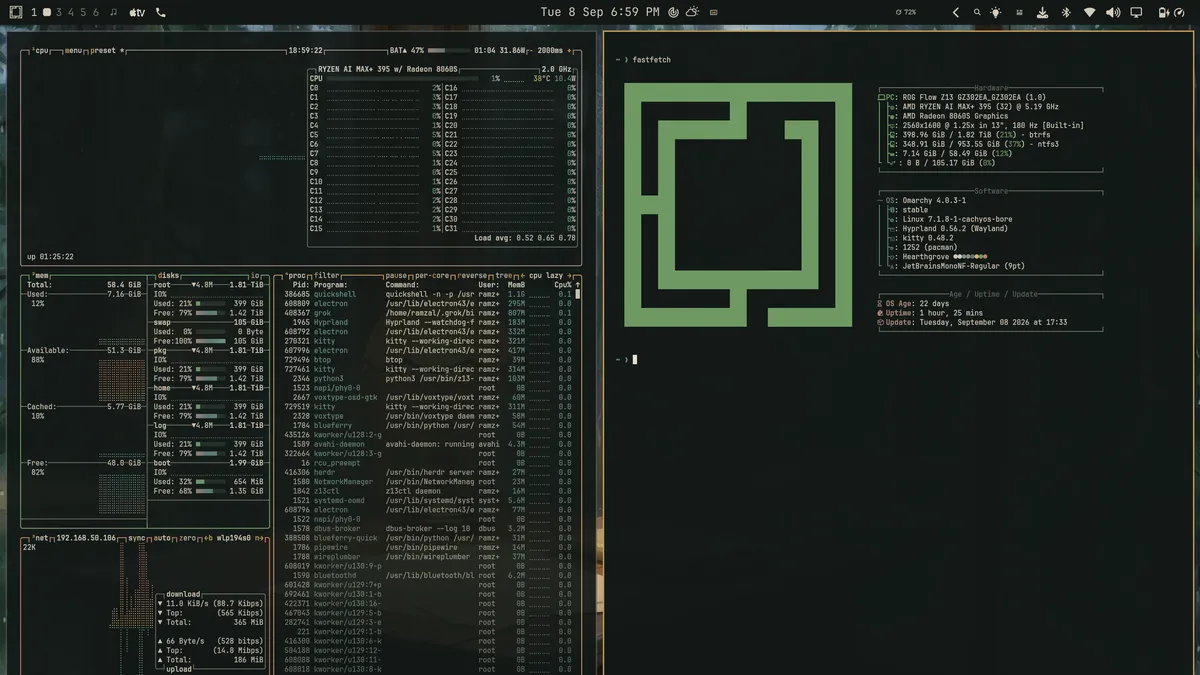Open the search magnifier icon in tray
The image size is (1200, 675).
coord(977,12)
